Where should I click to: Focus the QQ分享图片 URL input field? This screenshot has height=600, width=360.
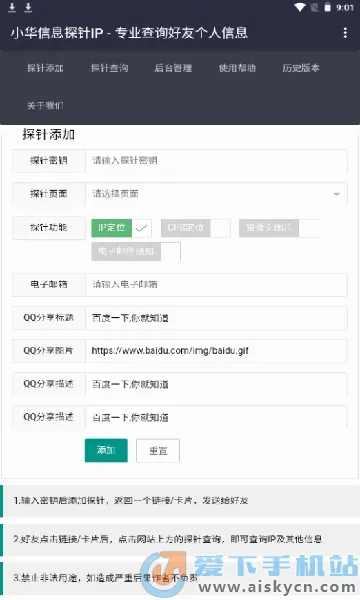point(216,351)
